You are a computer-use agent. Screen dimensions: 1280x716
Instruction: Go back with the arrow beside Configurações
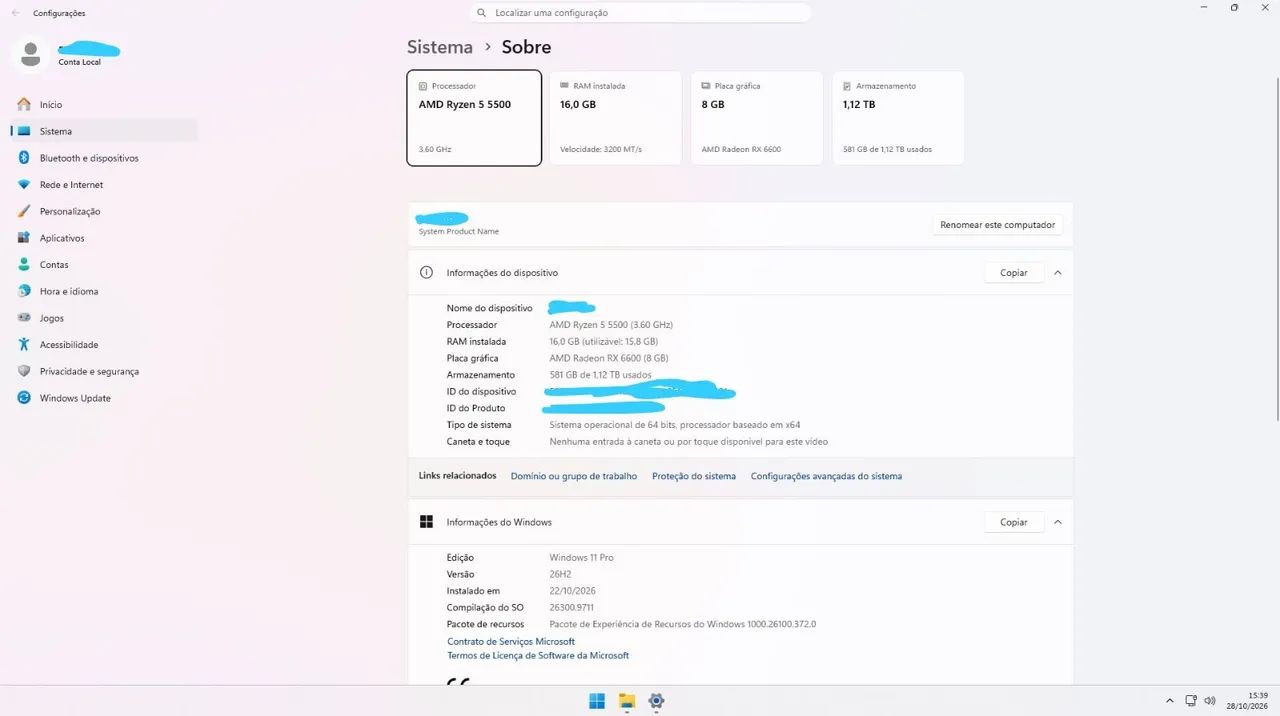[x=15, y=13]
